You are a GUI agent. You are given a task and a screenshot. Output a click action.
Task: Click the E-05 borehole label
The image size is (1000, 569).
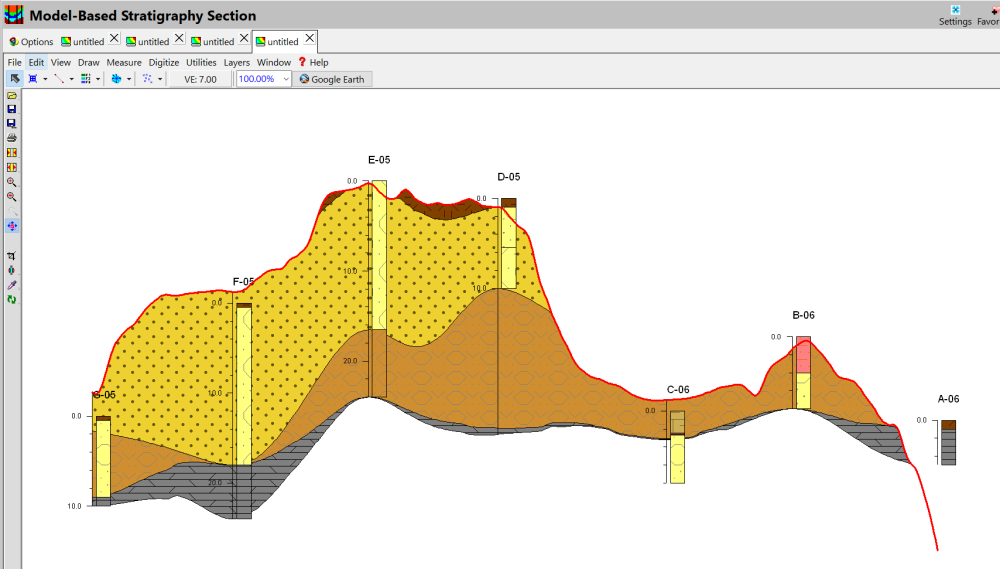coord(379,159)
